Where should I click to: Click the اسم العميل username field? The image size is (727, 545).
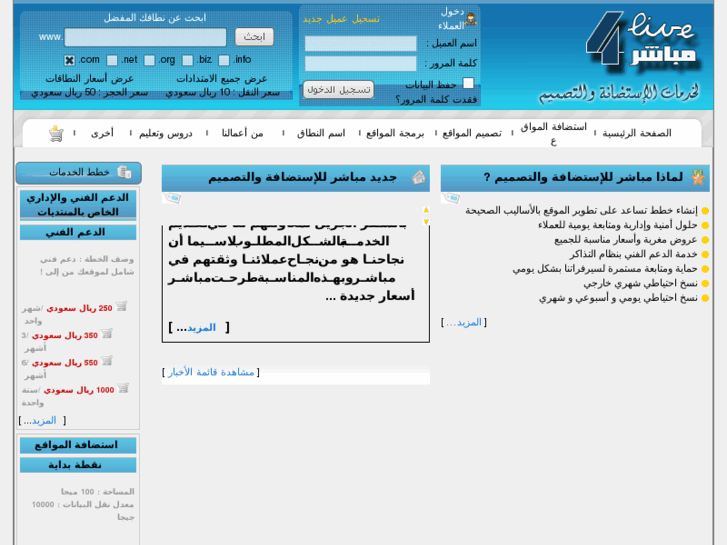coord(361,44)
